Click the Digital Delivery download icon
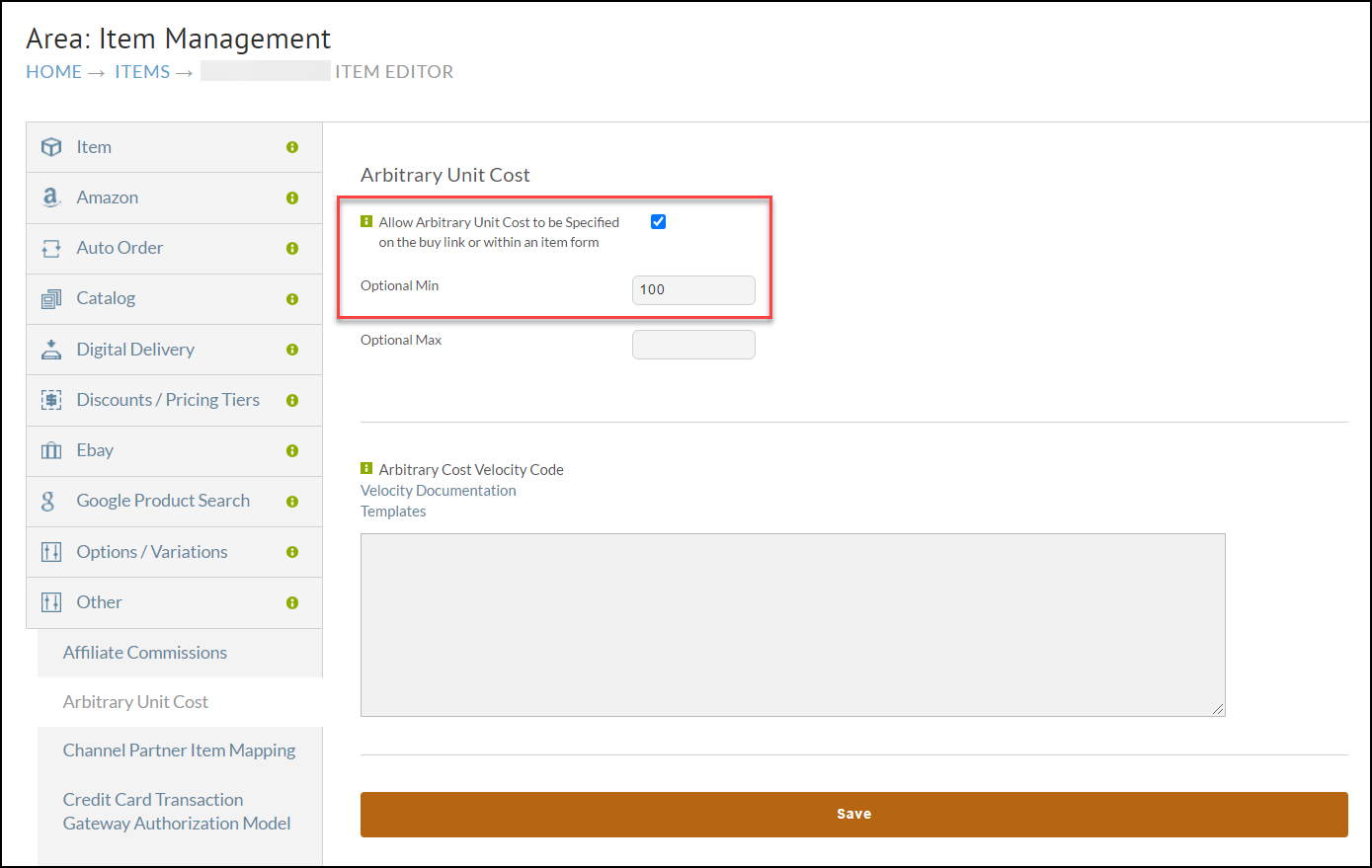The height and width of the screenshot is (868, 1372). tap(51, 350)
